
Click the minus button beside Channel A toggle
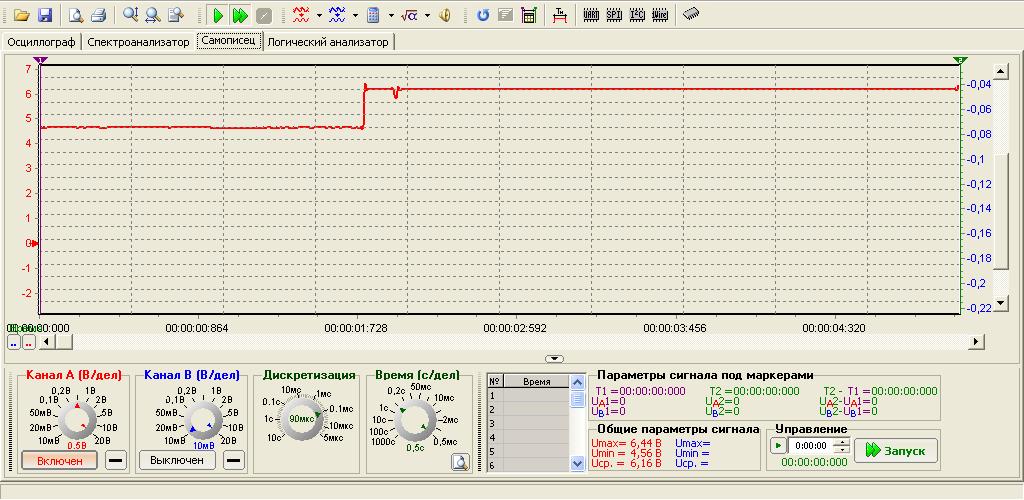coord(116,460)
